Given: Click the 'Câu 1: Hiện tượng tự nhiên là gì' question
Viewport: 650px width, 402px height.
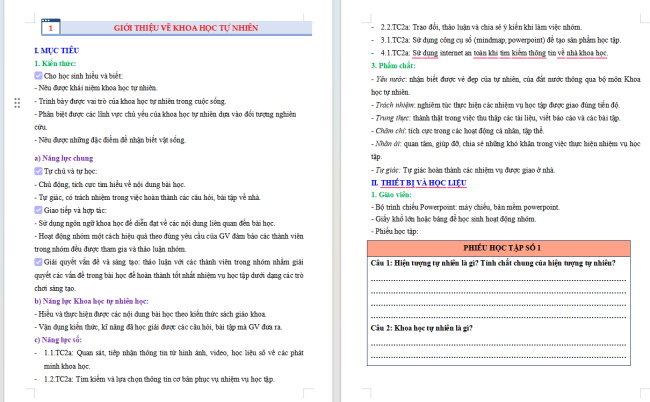Looking at the screenshot, I should pos(493,263).
